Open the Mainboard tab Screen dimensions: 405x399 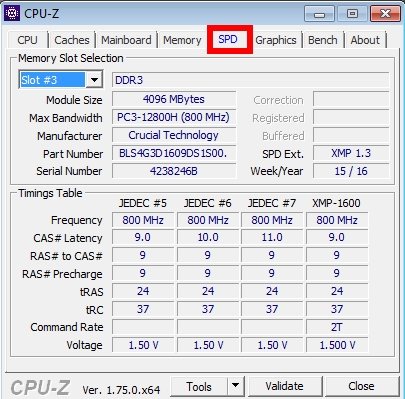point(126,40)
